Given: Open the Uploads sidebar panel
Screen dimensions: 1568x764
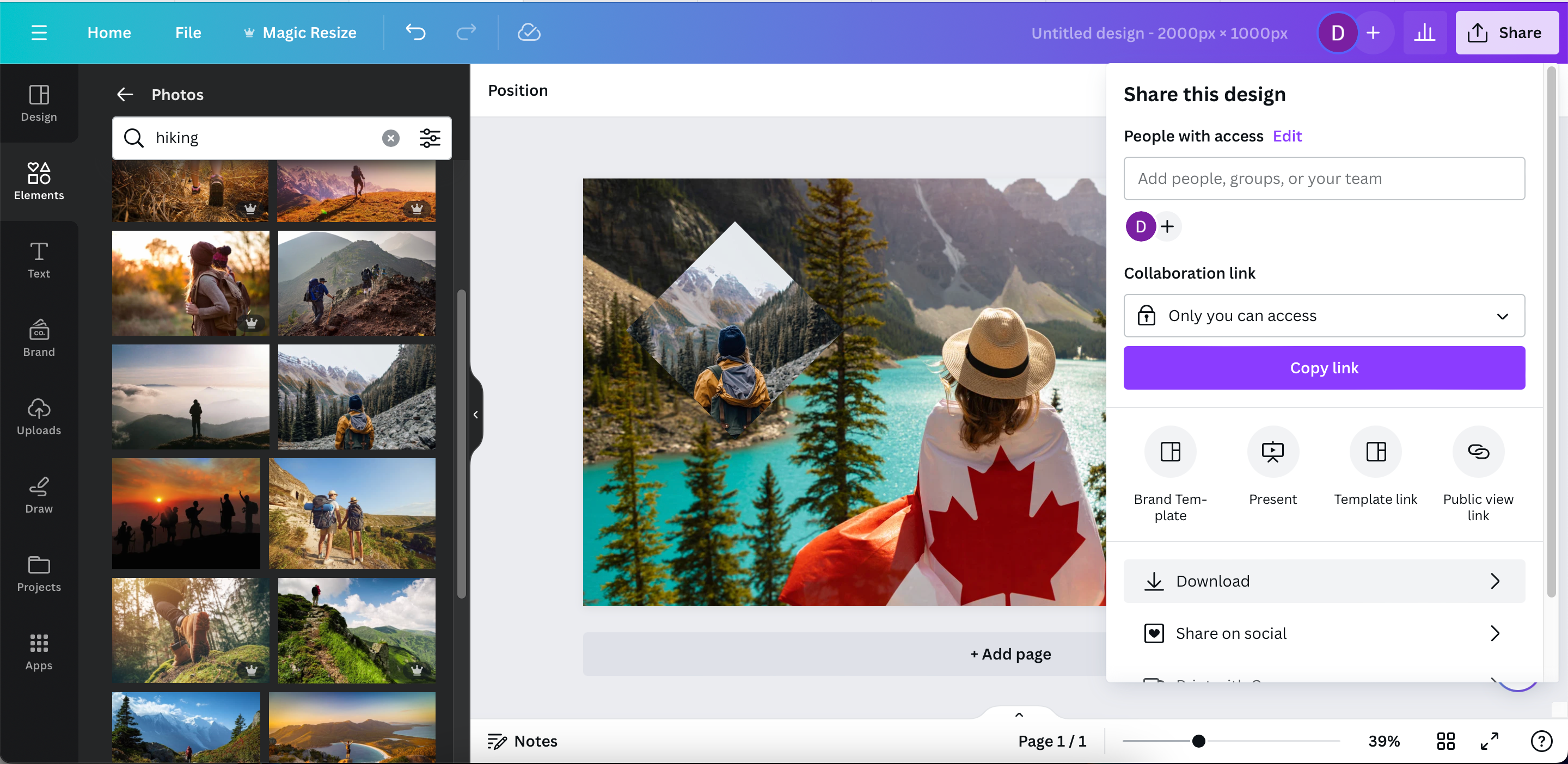Looking at the screenshot, I should pos(39,417).
